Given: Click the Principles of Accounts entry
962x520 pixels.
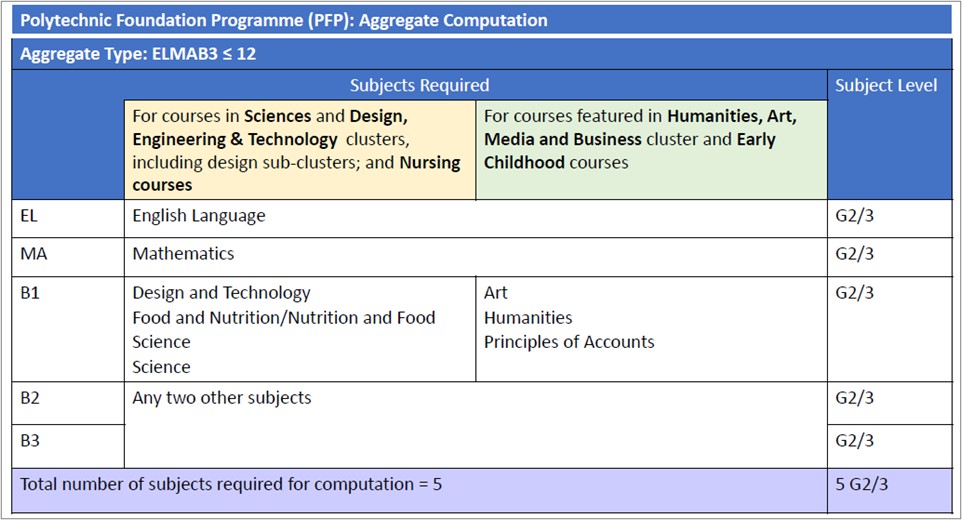Looking at the screenshot, I should pyautogui.click(x=569, y=342).
